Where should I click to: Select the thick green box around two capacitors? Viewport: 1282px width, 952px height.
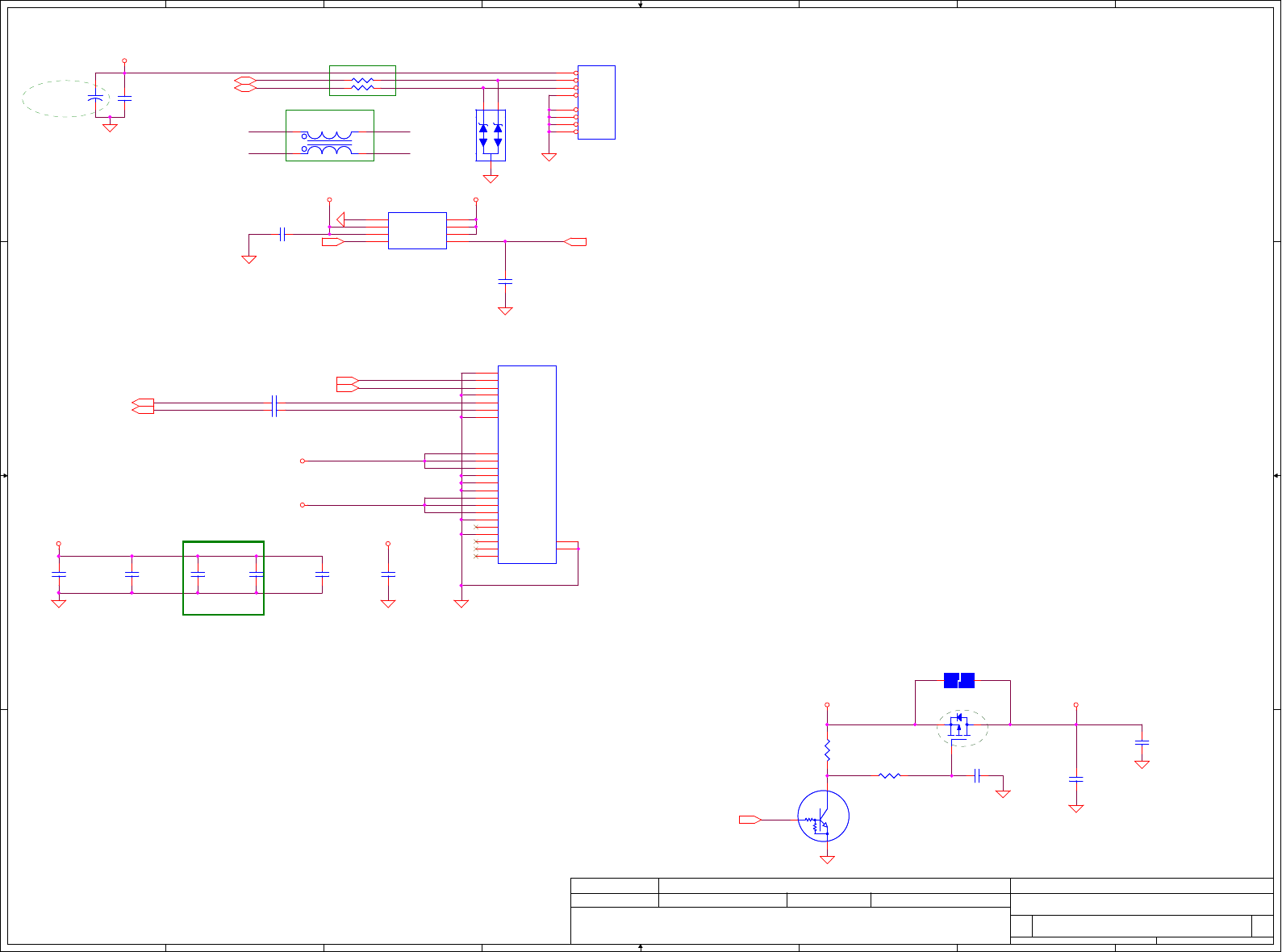pyautogui.click(x=223, y=578)
